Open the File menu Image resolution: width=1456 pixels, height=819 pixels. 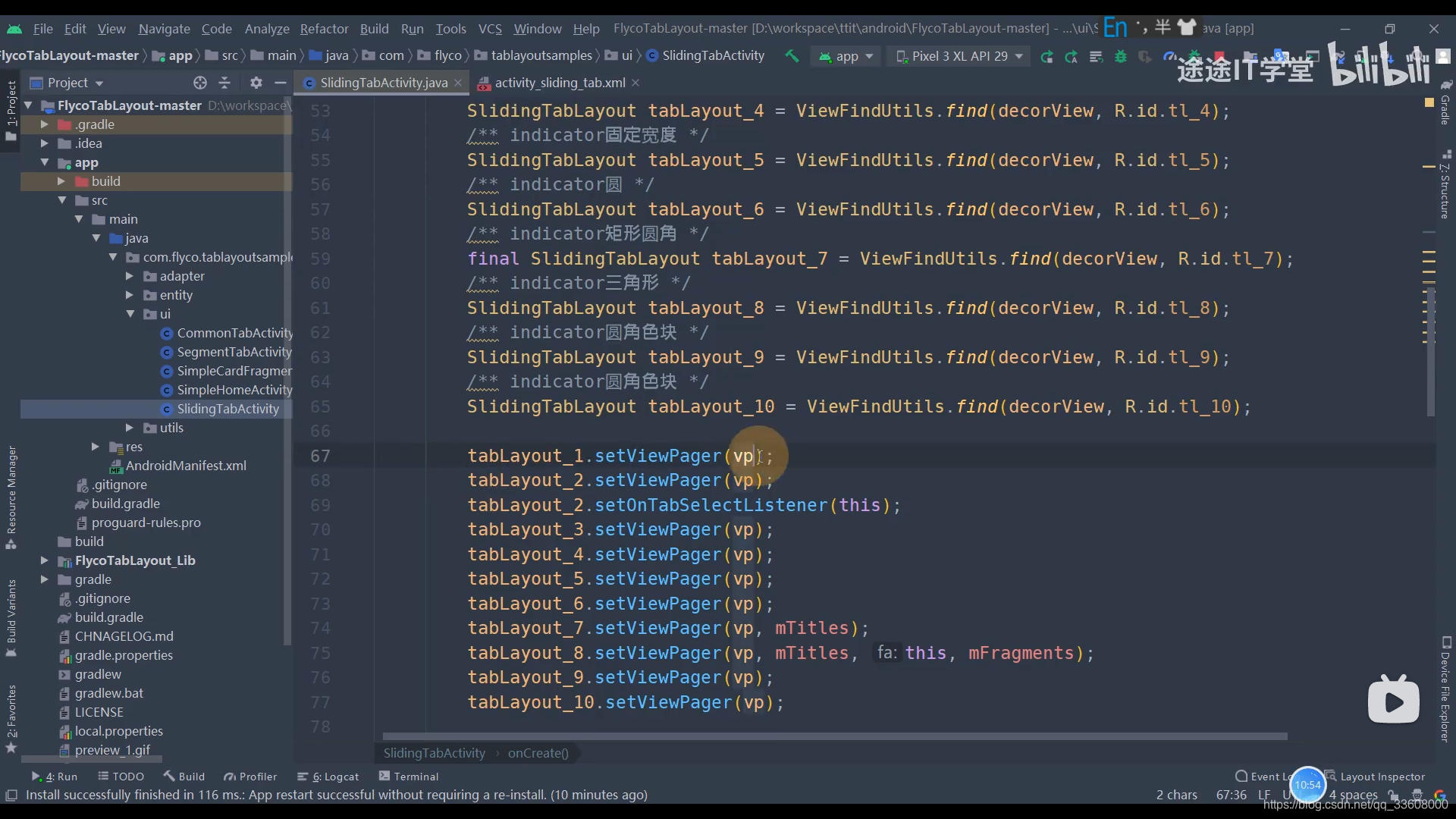(43, 29)
